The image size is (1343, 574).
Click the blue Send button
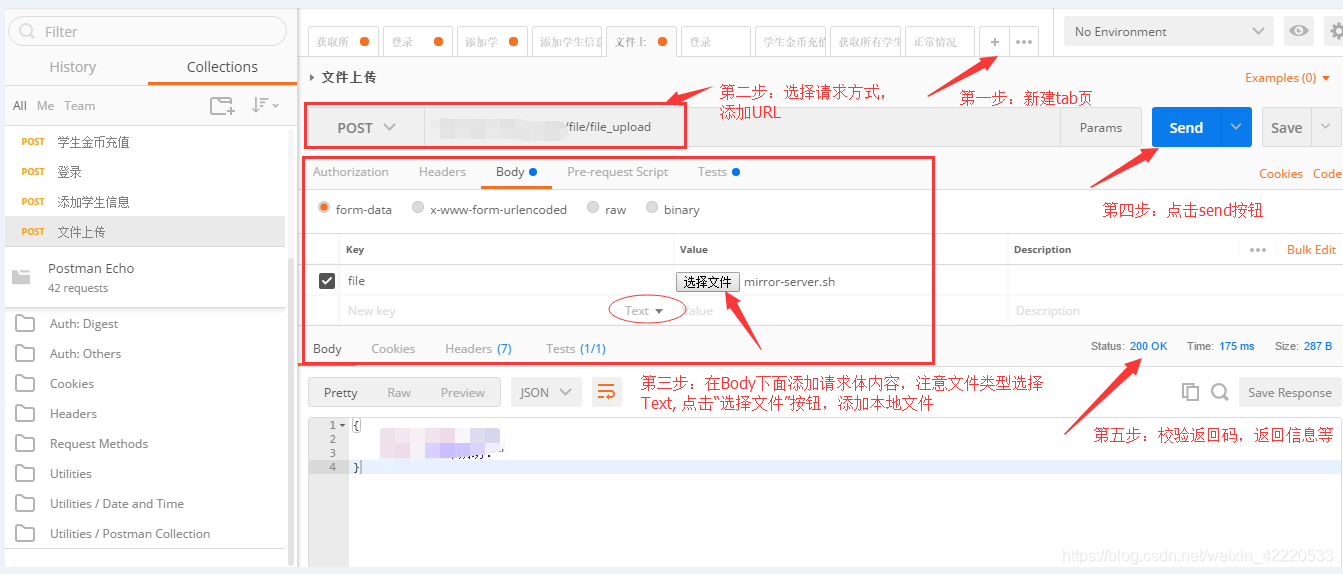[x=1186, y=127]
